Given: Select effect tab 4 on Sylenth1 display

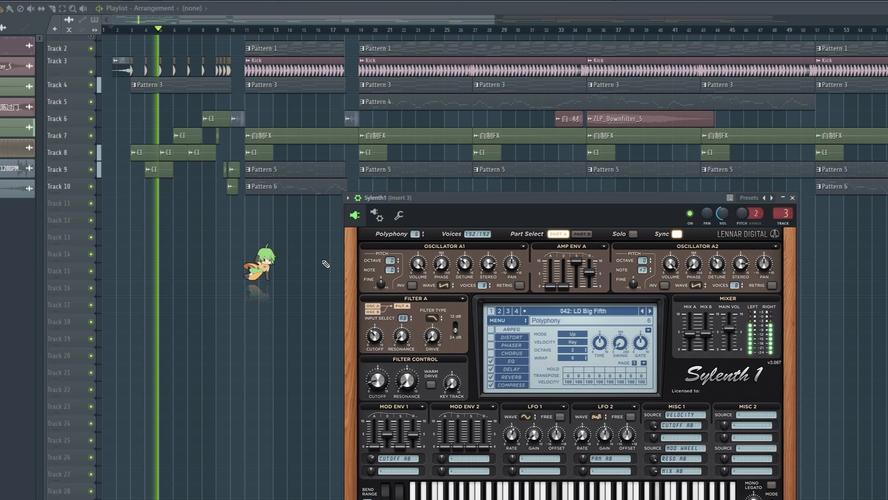Looking at the screenshot, I should pos(516,311).
